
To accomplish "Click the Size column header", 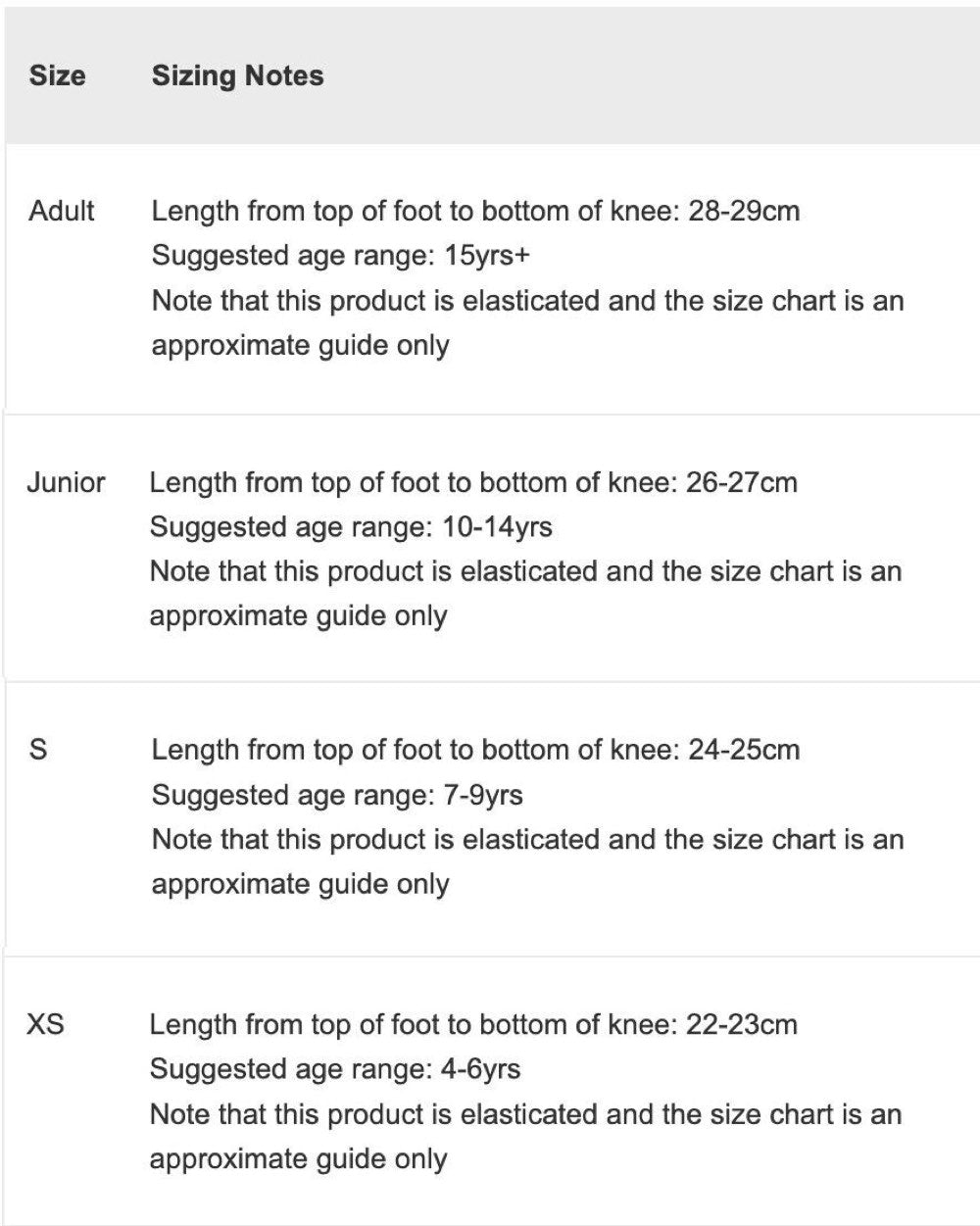I will click(57, 75).
